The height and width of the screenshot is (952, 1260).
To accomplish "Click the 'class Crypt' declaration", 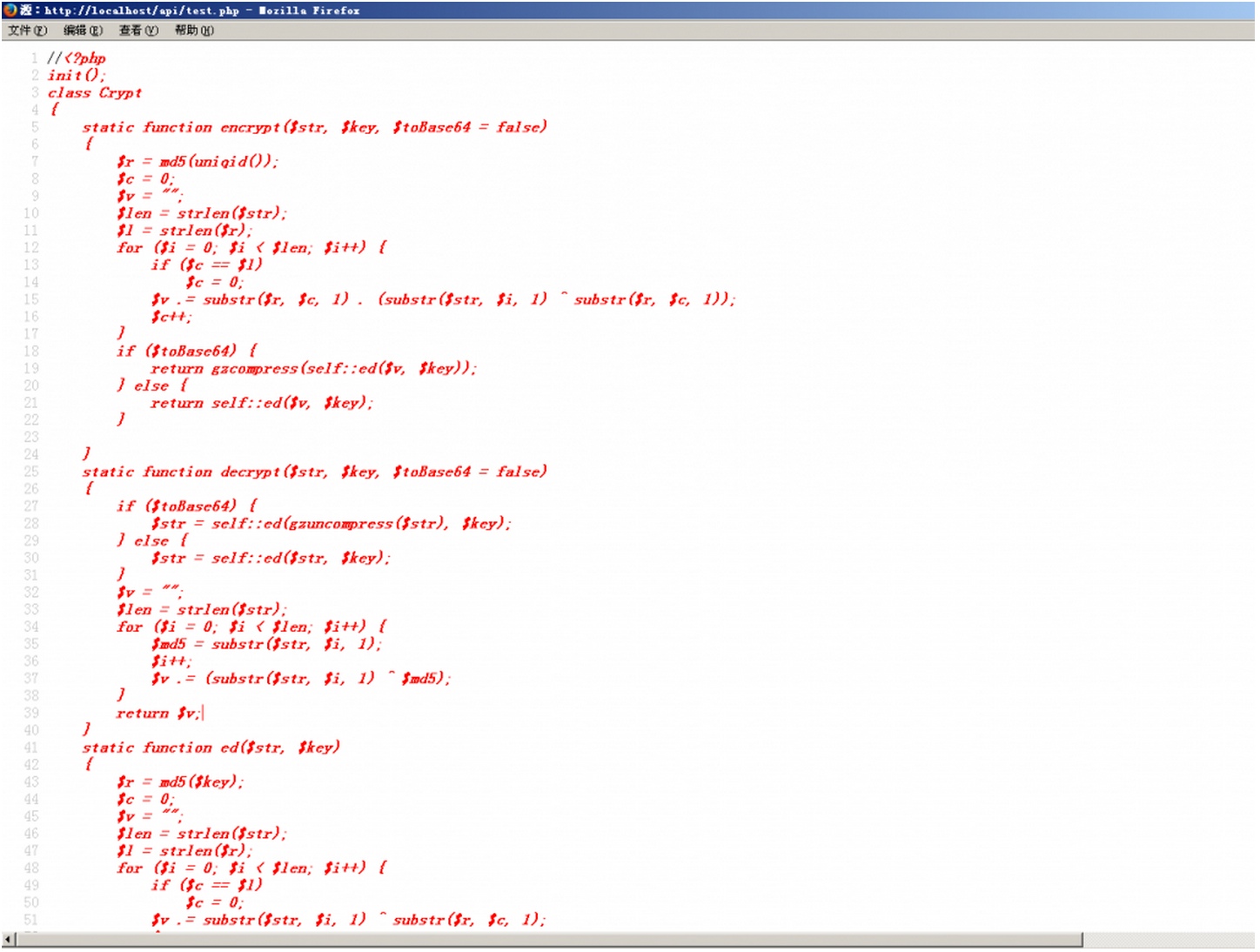I will pos(95,93).
